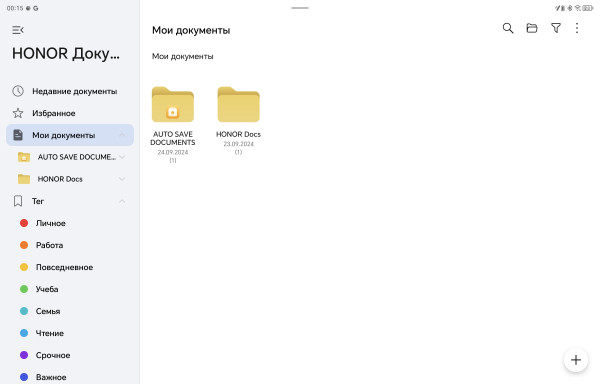Click the red dot next to Личное

pyautogui.click(x=24, y=223)
